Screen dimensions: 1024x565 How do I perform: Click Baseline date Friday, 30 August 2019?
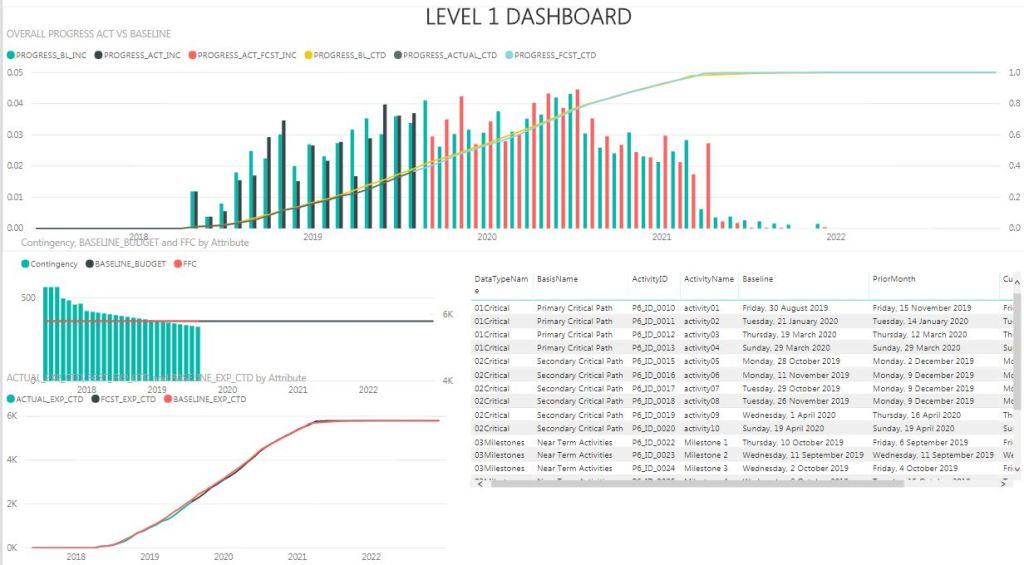tap(785, 308)
